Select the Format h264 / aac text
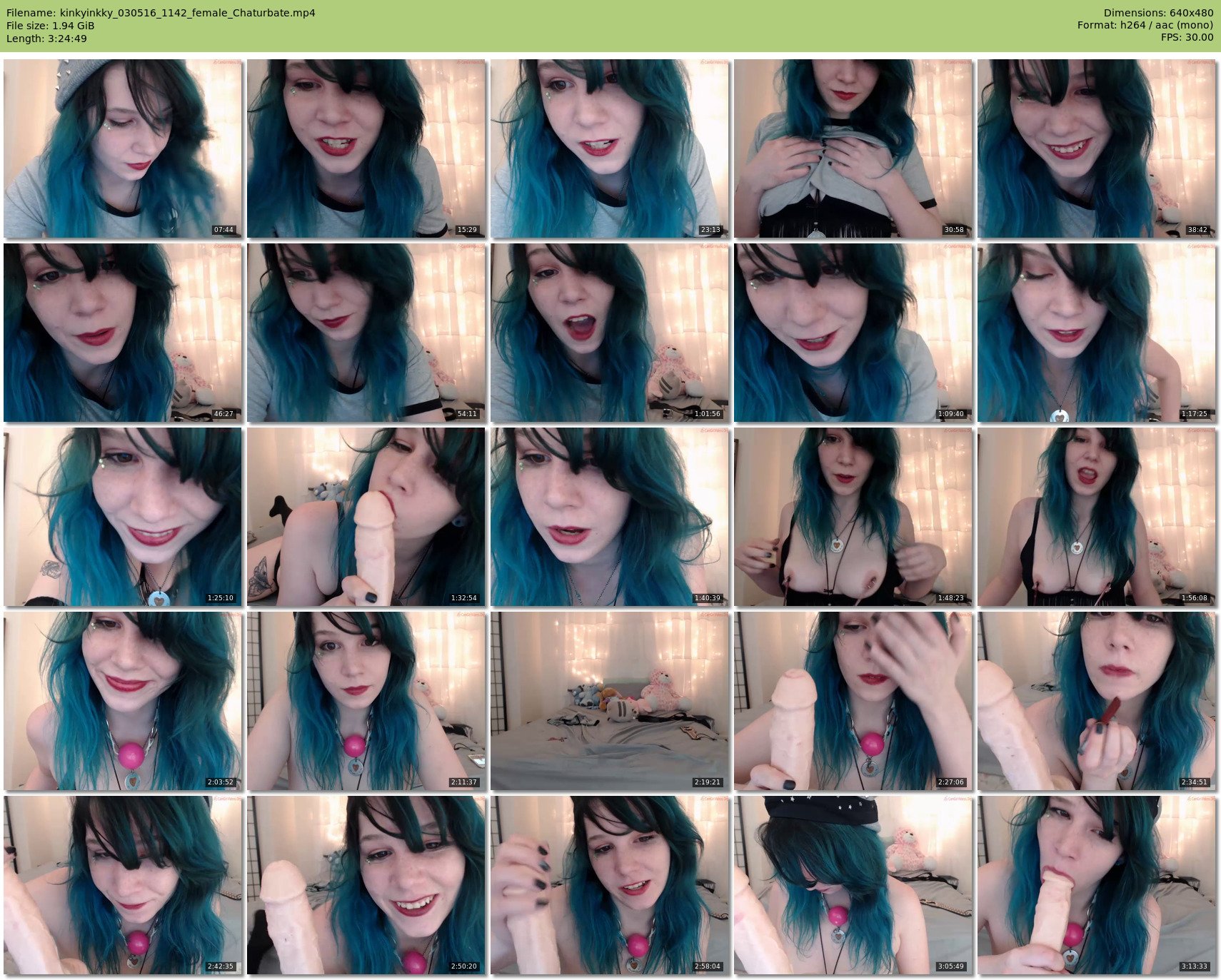The height and width of the screenshot is (980, 1221). pos(1145,26)
